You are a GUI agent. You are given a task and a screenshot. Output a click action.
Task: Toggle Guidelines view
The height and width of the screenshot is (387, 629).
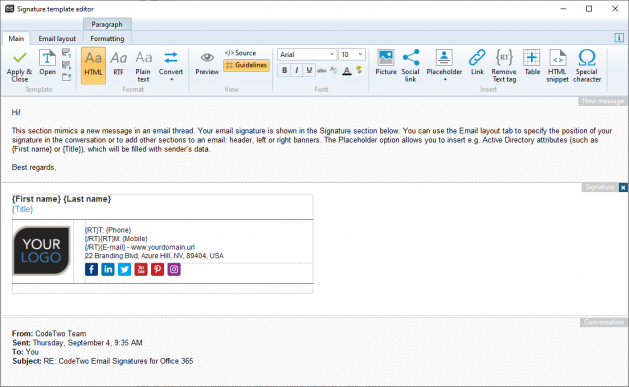coord(246,65)
